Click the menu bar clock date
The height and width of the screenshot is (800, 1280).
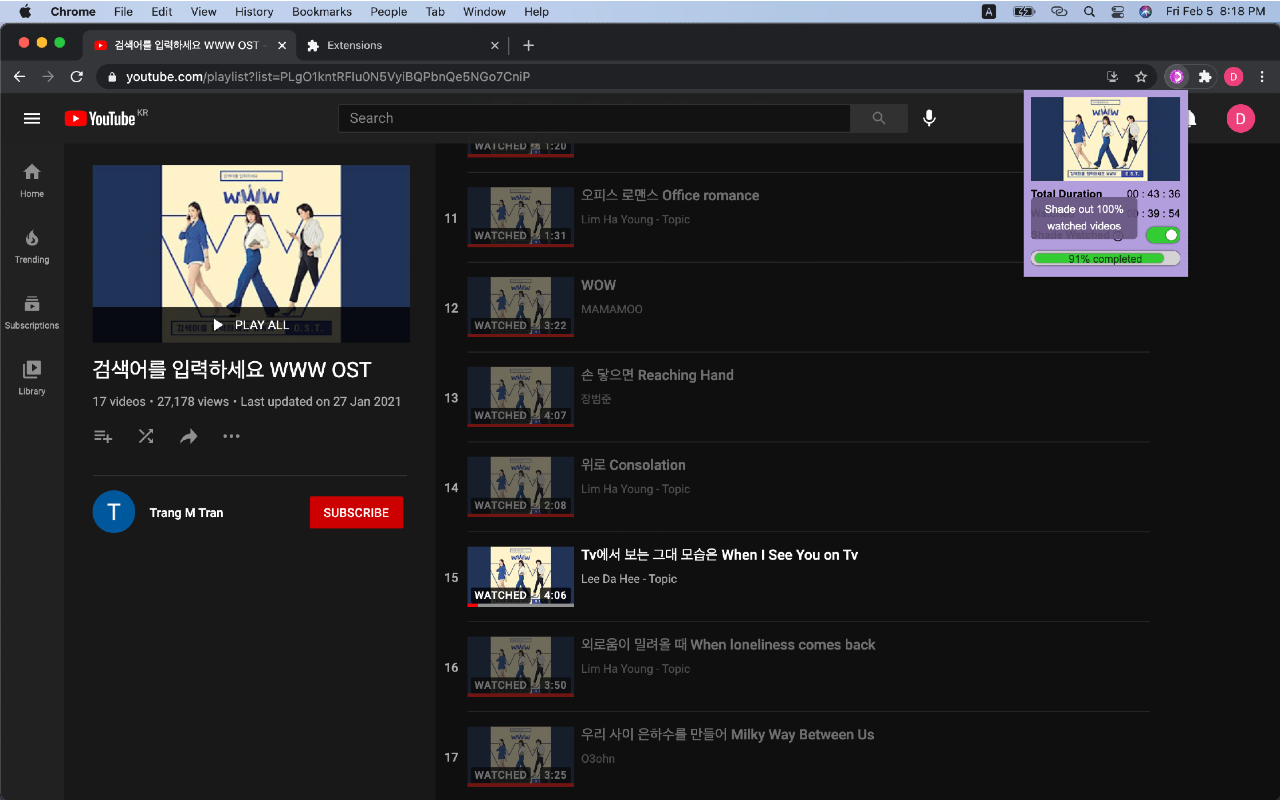(1215, 12)
